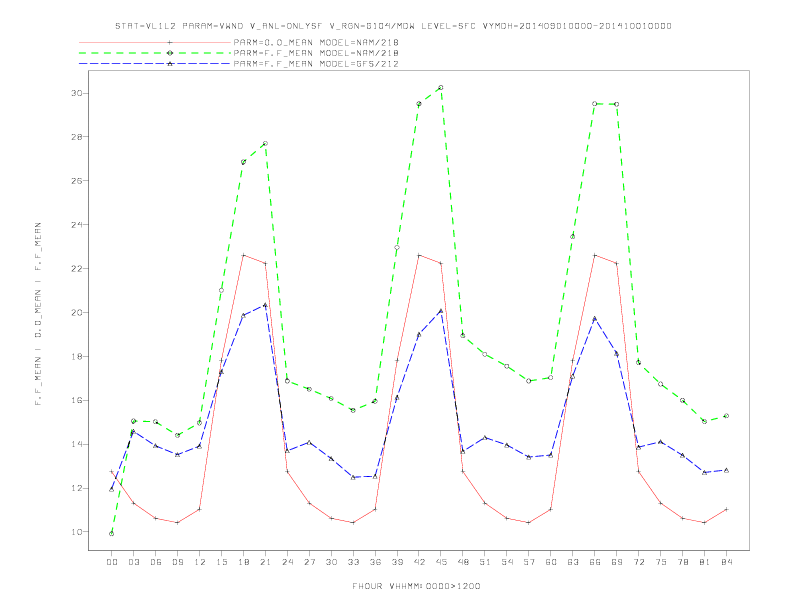Click x-axis tick label 51
Screen dimensions: 792x612
[485, 562]
